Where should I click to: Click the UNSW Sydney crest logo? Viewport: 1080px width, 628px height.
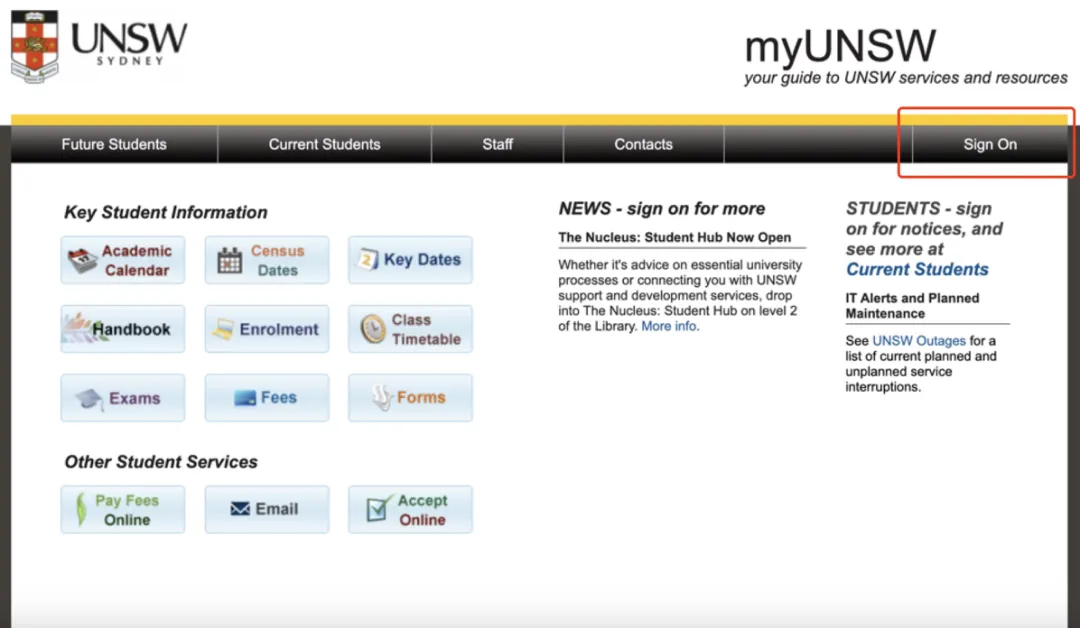pyautogui.click(x=35, y=45)
